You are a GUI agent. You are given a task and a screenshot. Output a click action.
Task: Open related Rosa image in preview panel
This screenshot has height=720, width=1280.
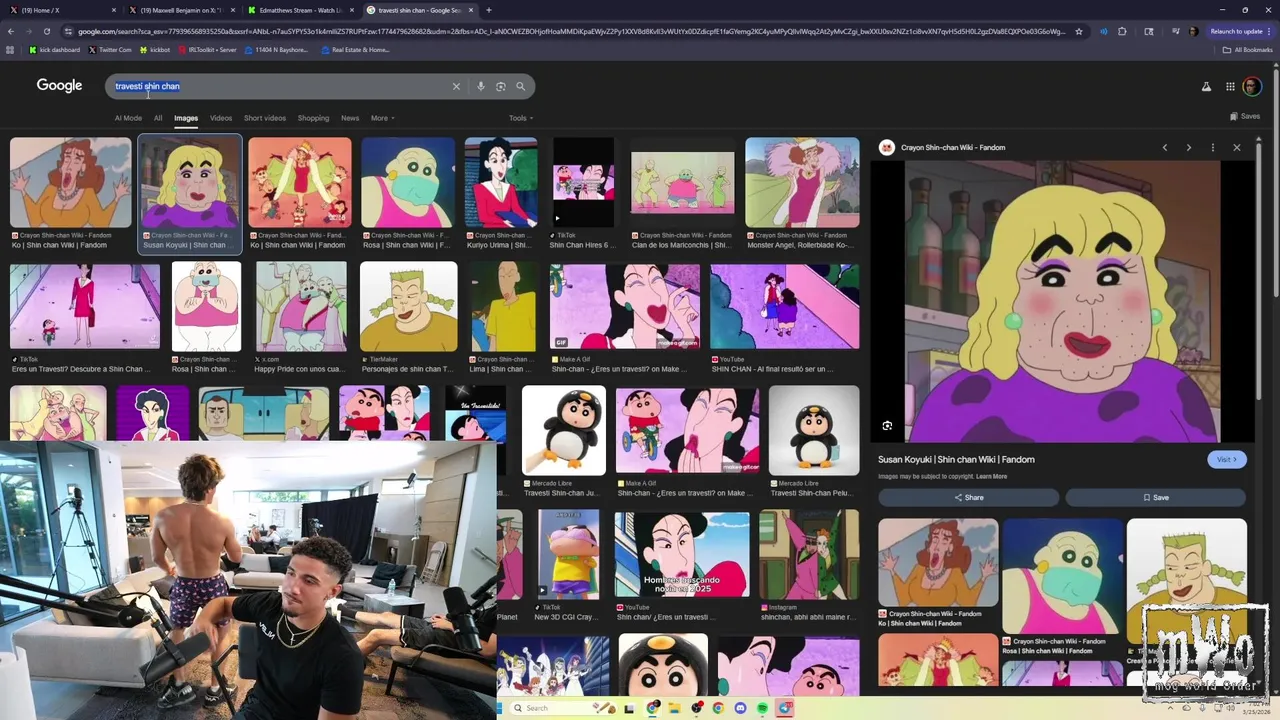click(x=1062, y=576)
